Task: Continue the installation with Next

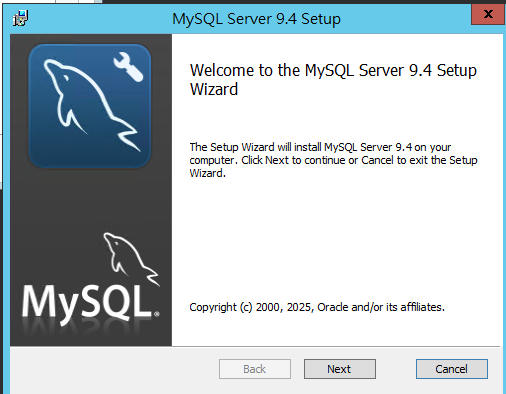Action: (340, 369)
